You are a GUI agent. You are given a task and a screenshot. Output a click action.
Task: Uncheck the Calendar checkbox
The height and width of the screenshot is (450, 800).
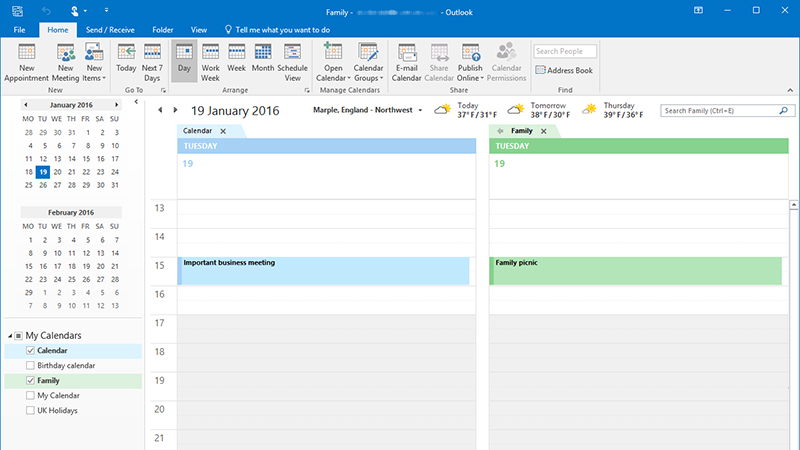30,351
